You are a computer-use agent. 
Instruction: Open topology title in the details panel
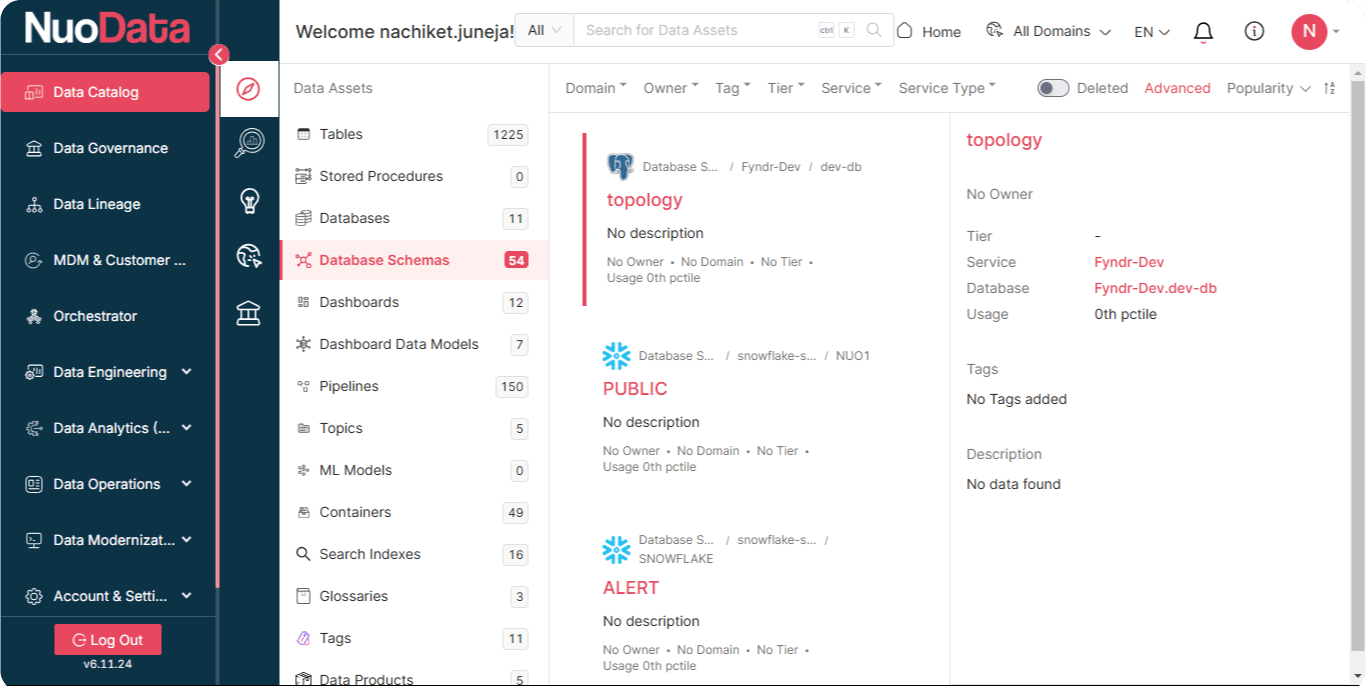[x=1004, y=140]
